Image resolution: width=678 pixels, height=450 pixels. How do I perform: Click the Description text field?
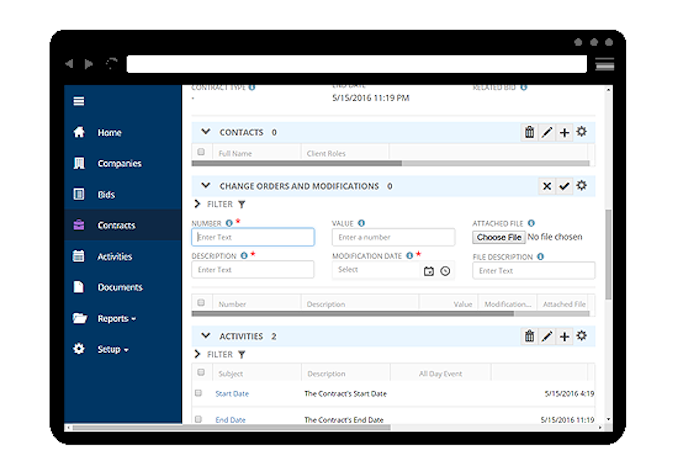tap(253, 269)
